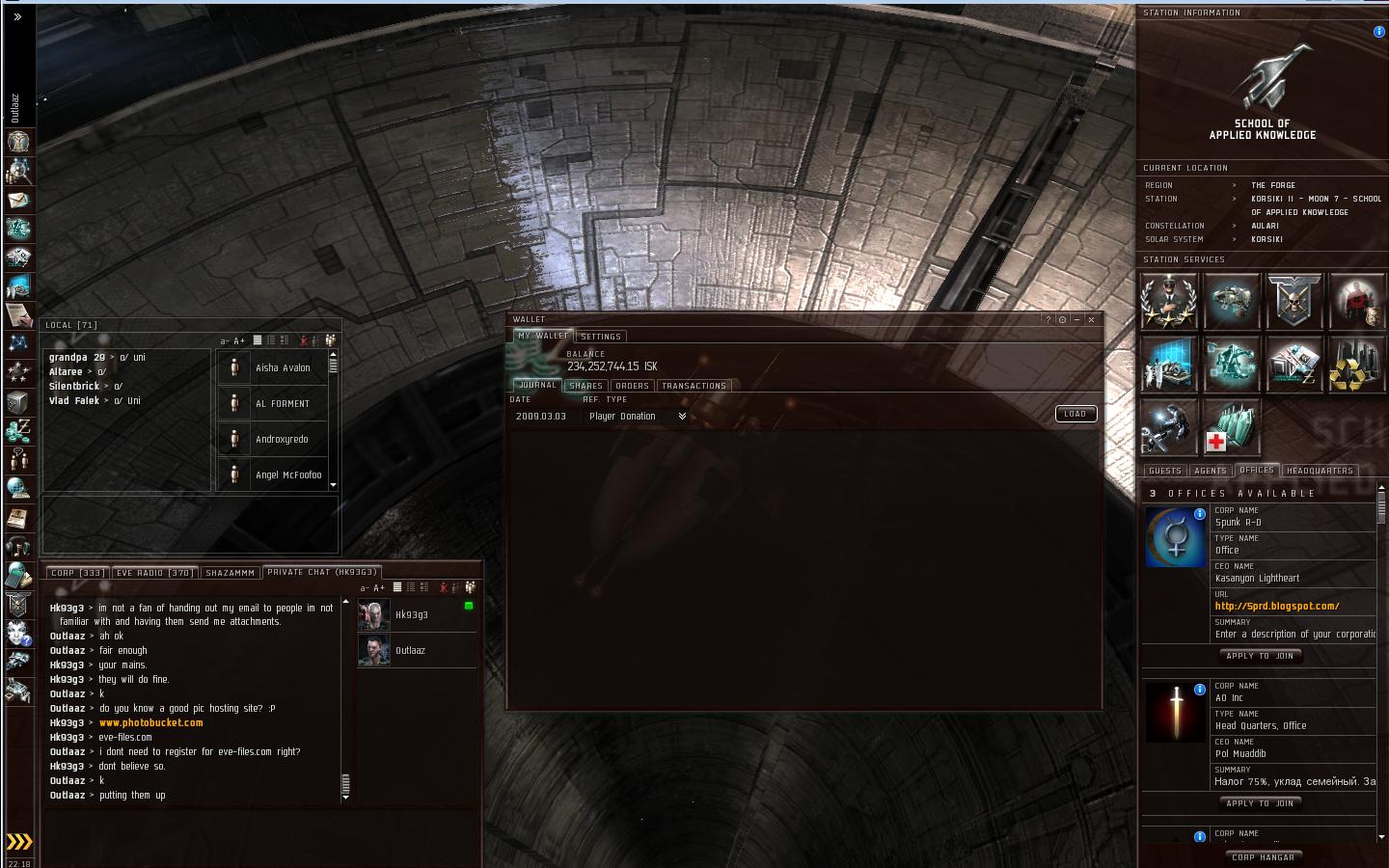The image size is (1389, 868).
Task: Open the red figure with badge service
Action: (1357, 301)
